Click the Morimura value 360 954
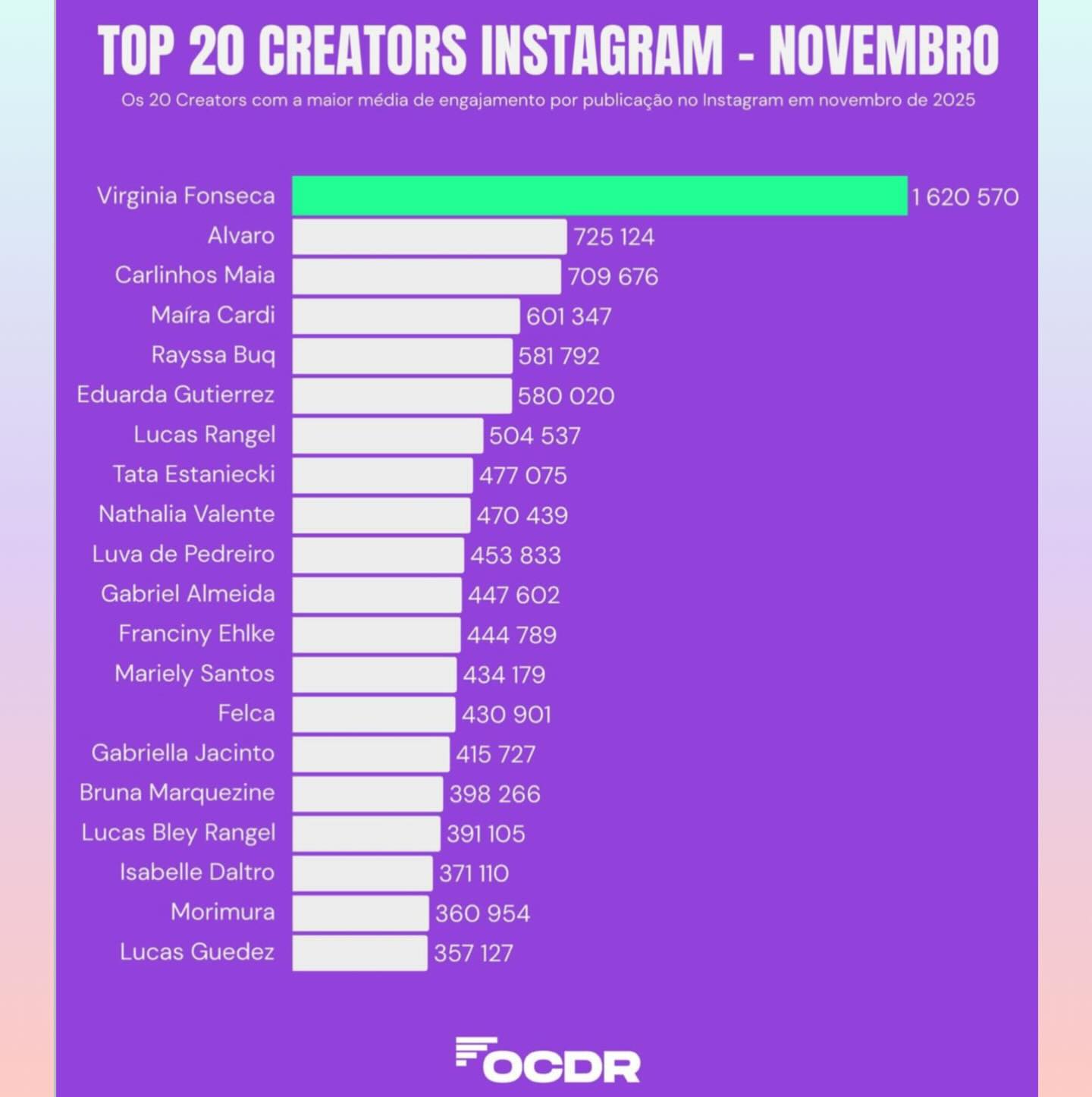Viewport: 1092px width, 1097px height. pos(482,913)
